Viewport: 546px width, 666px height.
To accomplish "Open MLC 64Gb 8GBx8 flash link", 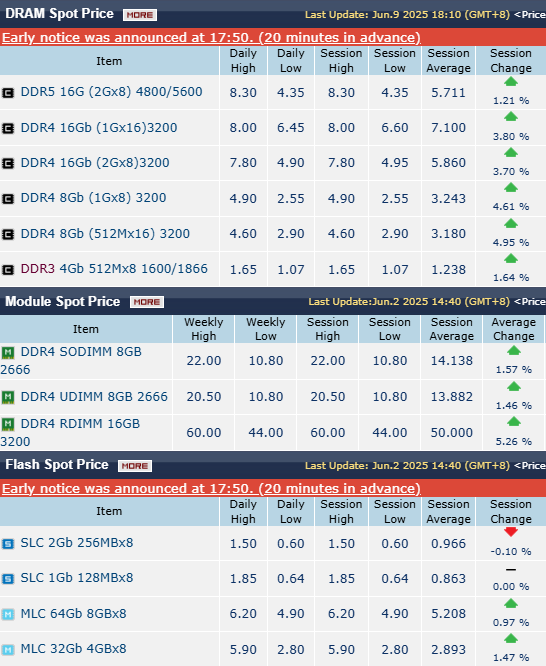I will pyautogui.click(x=74, y=614).
